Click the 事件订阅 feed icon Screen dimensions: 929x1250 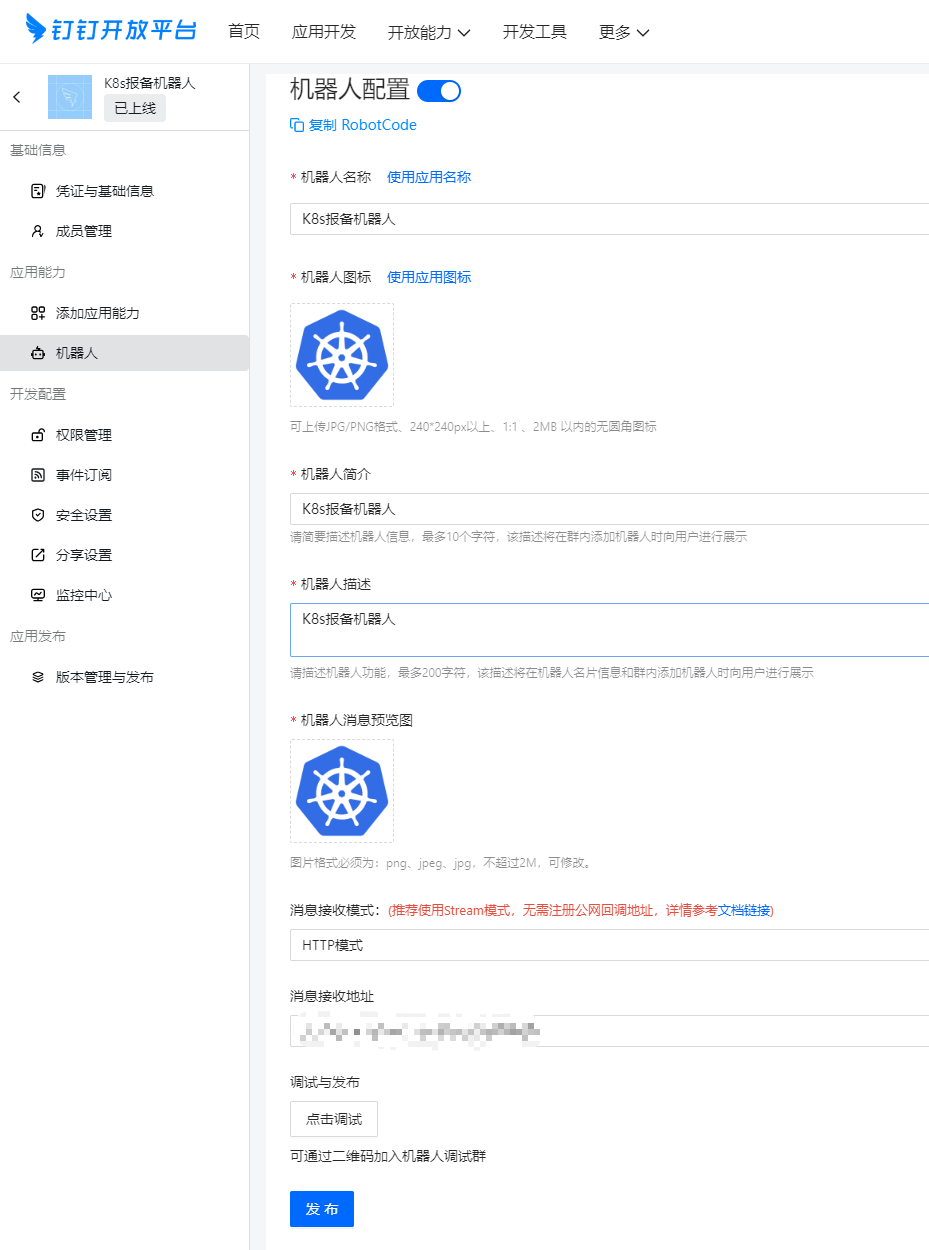tap(38, 475)
